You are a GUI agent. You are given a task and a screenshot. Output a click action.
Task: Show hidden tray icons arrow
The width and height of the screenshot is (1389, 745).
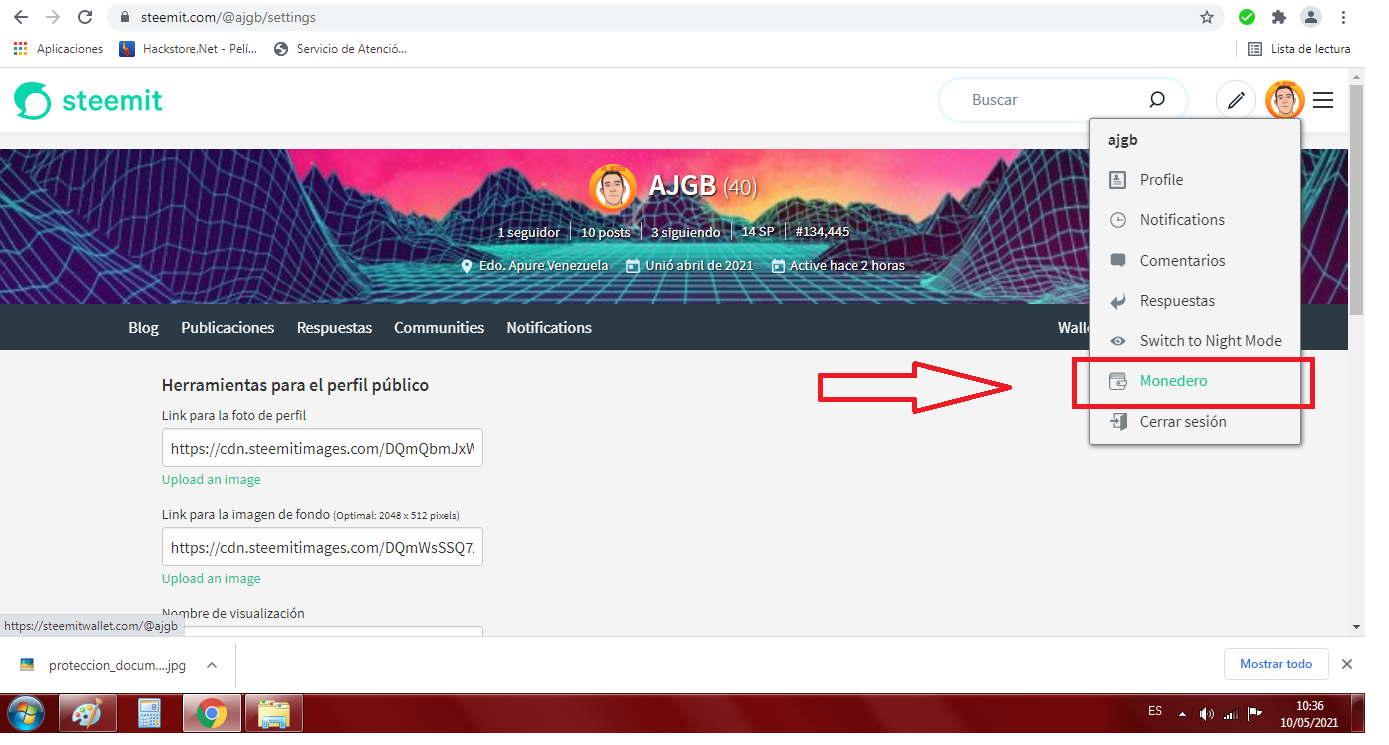pyautogui.click(x=1183, y=714)
